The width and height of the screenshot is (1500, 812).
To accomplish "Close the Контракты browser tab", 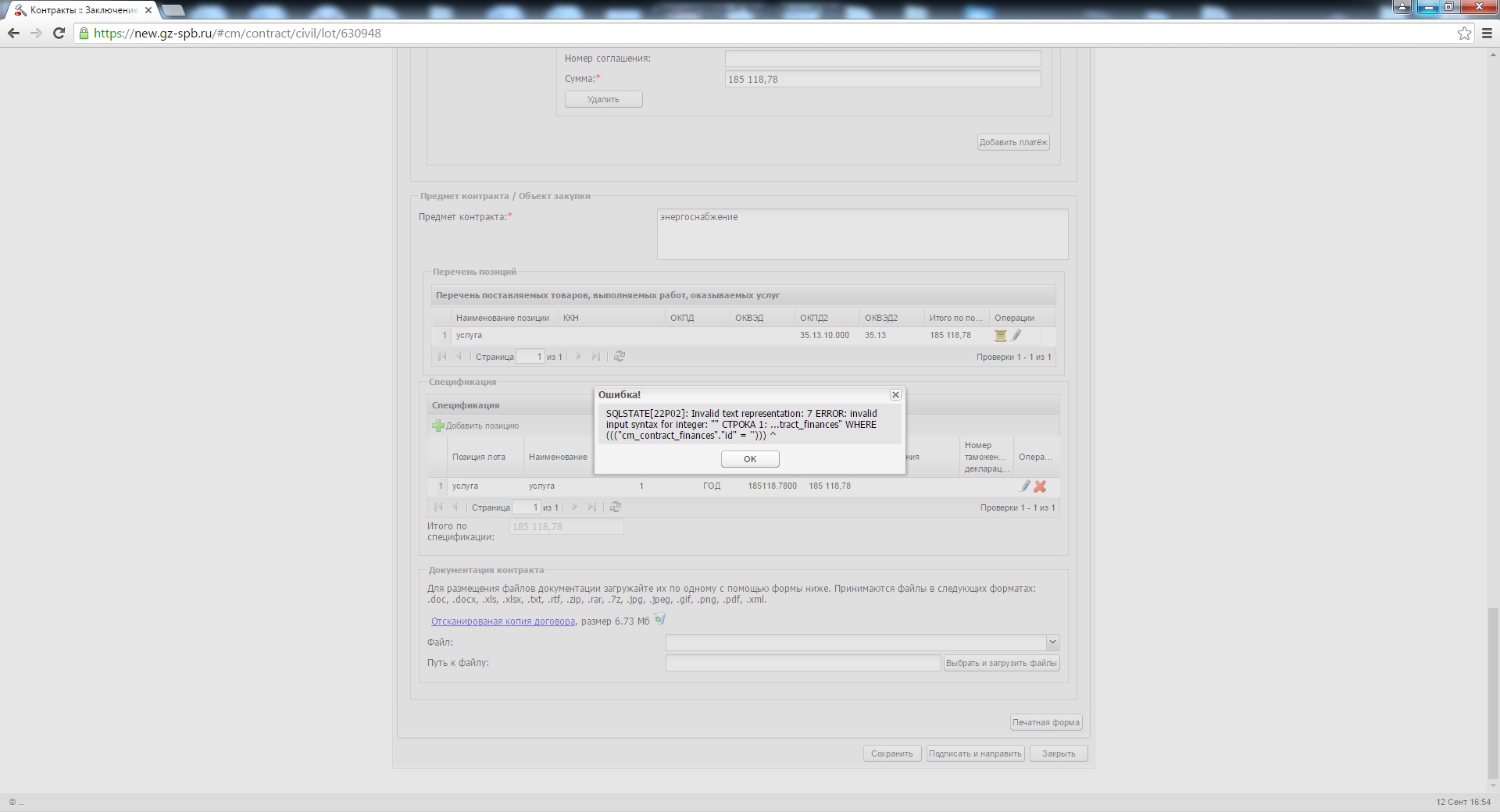I will [148, 11].
